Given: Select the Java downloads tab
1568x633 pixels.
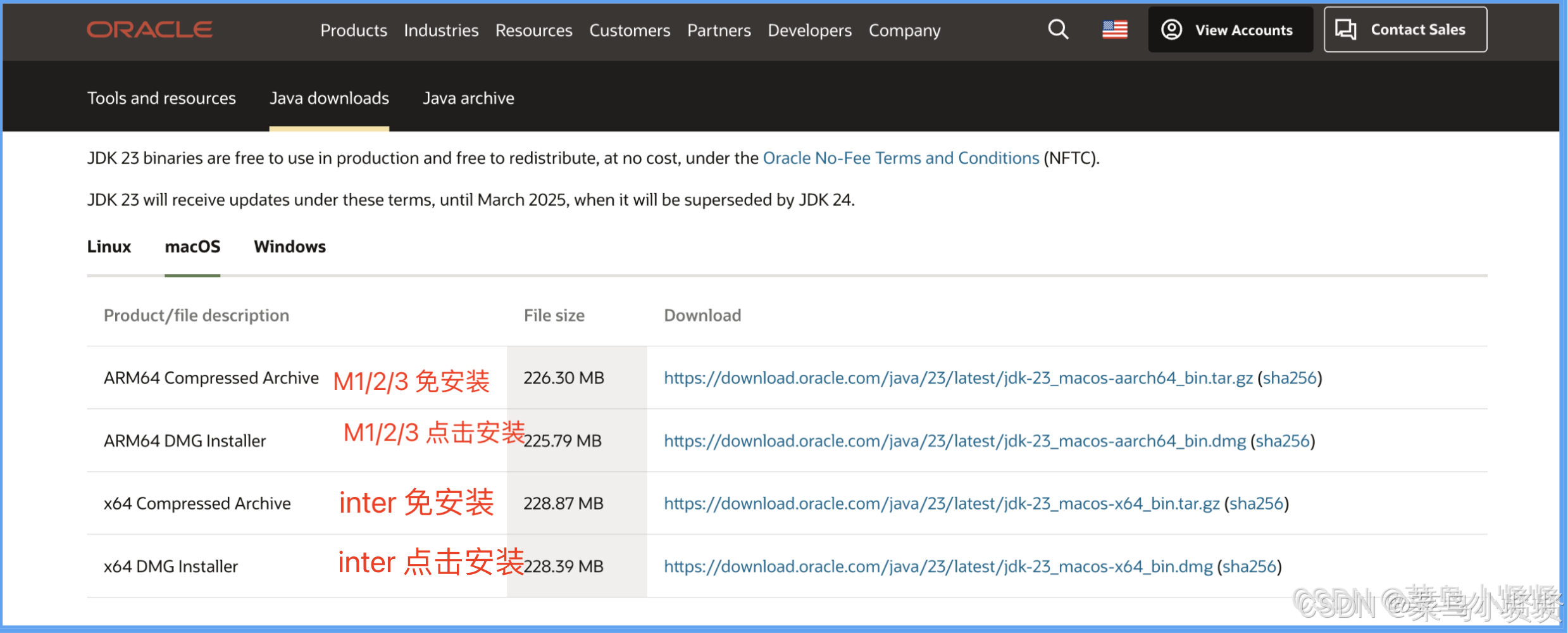Looking at the screenshot, I should (x=329, y=98).
